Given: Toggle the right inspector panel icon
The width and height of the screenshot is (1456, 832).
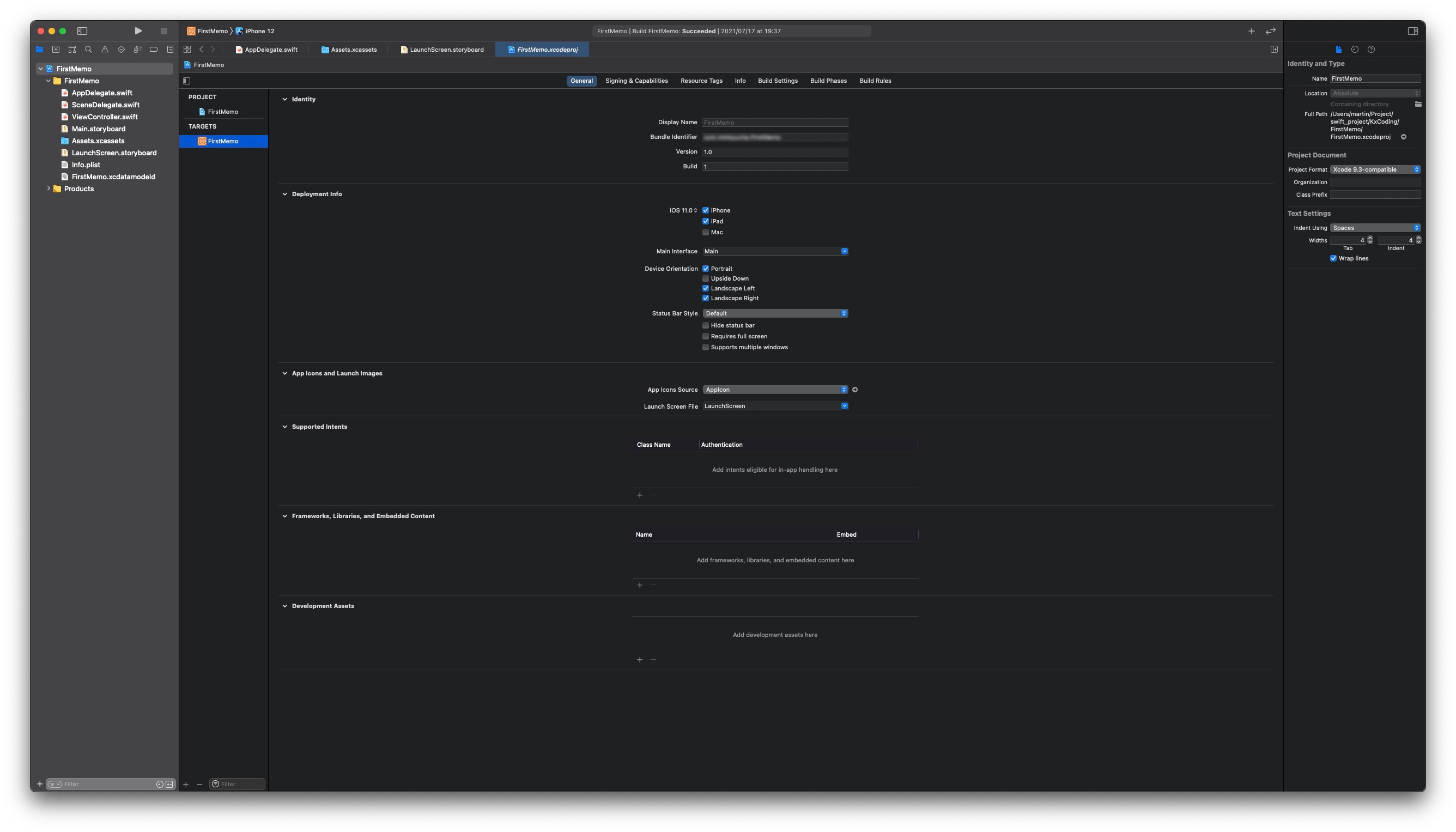Looking at the screenshot, I should pos(1412,31).
